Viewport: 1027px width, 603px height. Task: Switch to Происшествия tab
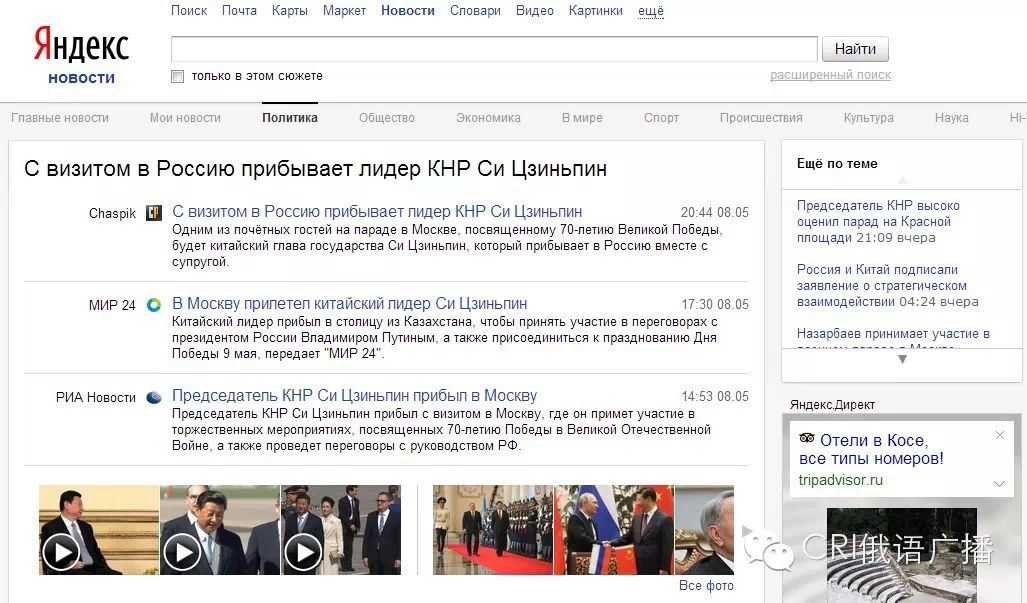tap(761, 118)
